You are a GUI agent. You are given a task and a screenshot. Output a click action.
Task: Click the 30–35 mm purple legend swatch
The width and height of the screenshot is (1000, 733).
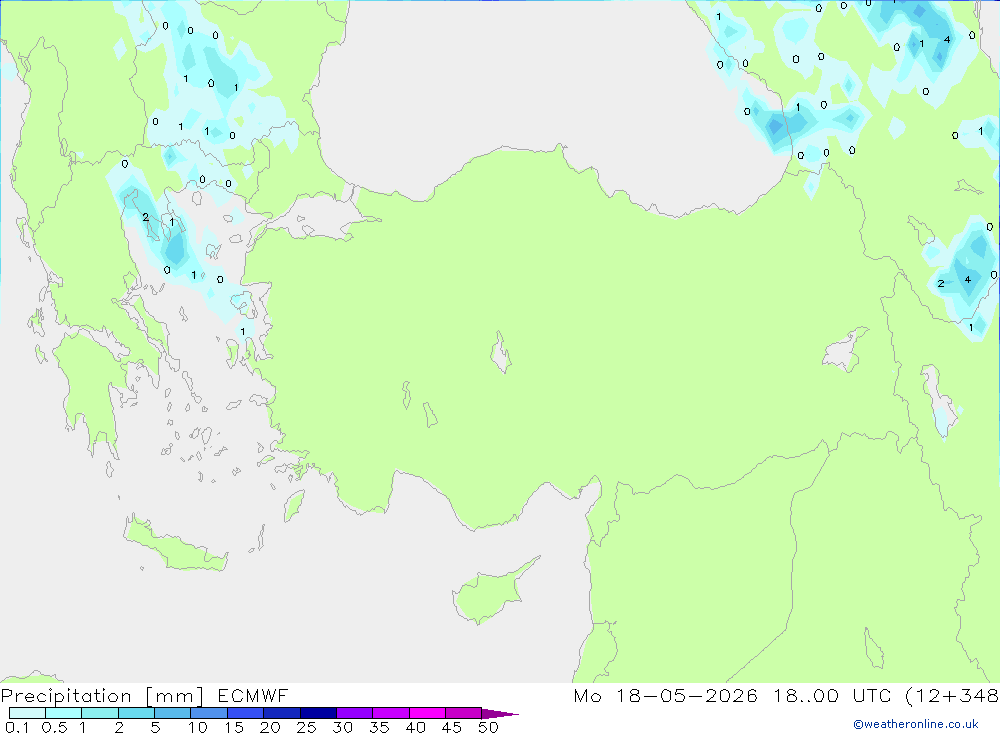[354, 713]
